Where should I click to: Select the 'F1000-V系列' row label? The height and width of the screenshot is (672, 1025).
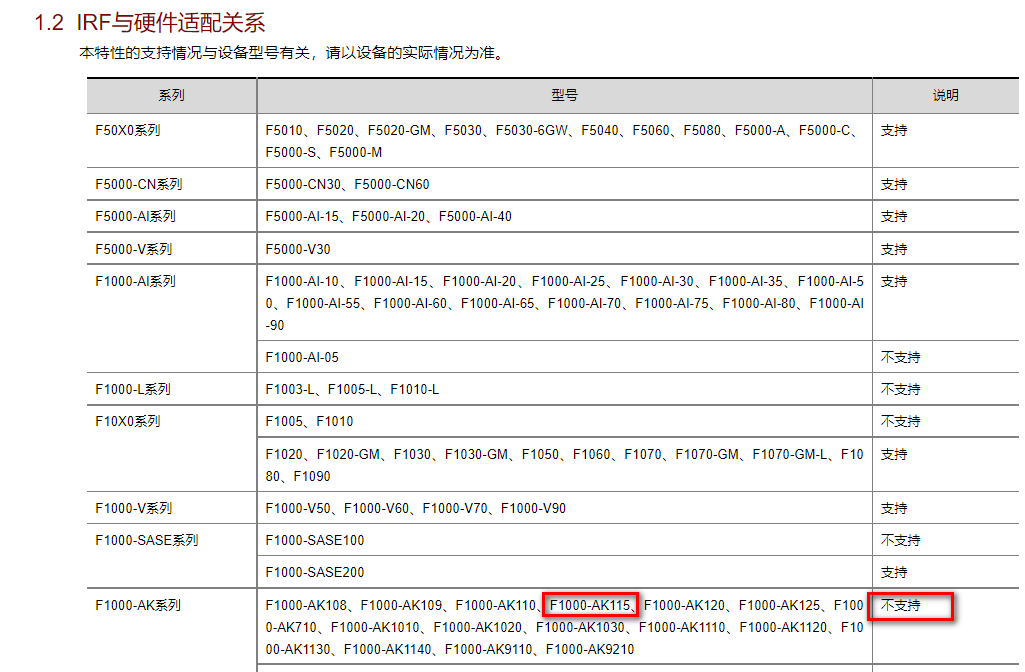[x=133, y=508]
